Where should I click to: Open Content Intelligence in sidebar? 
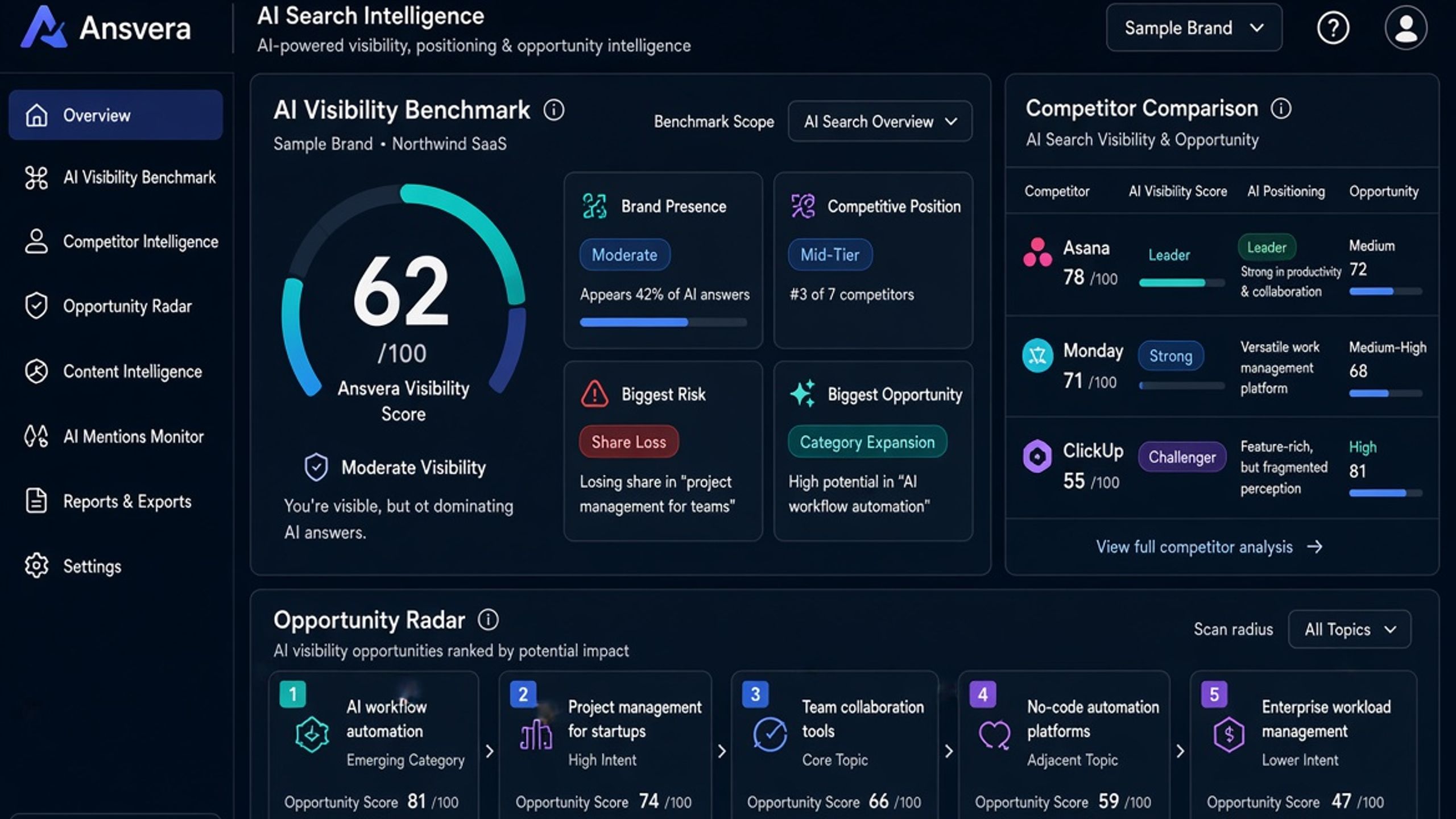113,371
